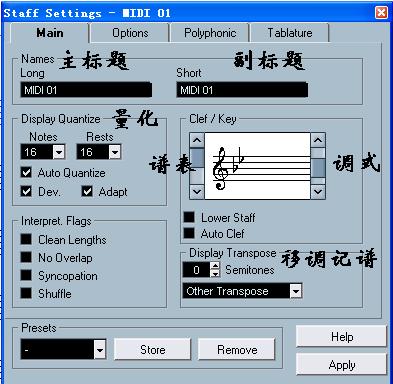Click the clef scrollbar thumb

[197, 158]
